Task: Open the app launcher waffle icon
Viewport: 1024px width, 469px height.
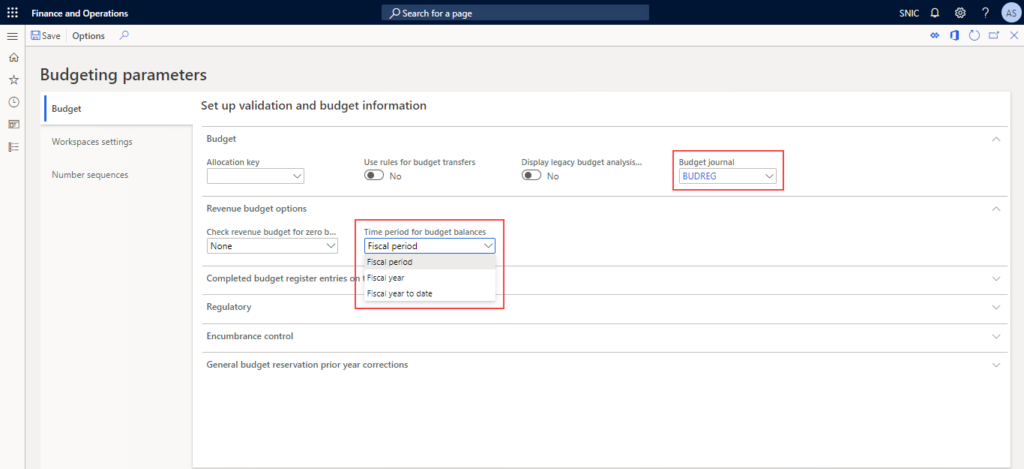Action: point(12,12)
